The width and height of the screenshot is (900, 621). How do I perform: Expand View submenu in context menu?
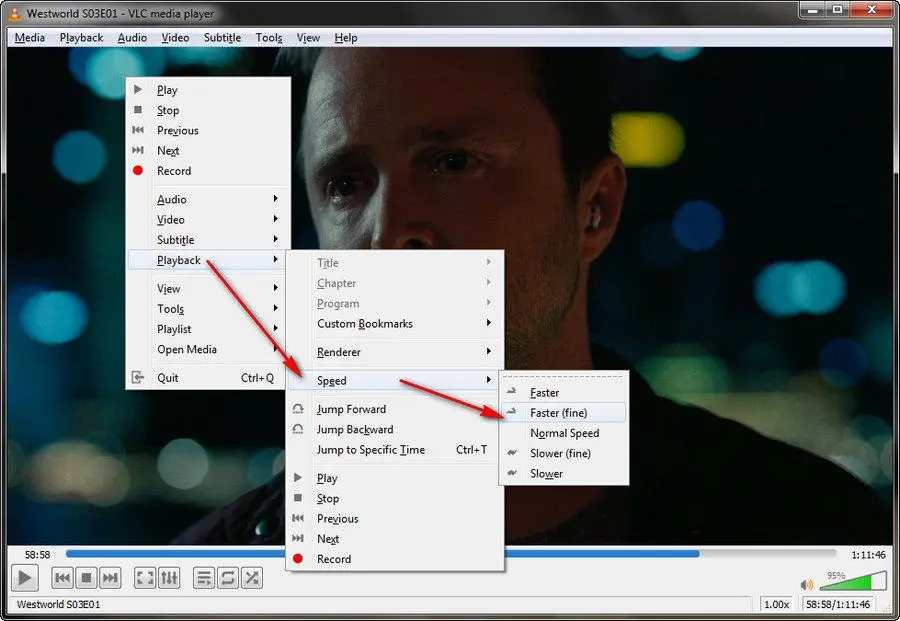pos(208,288)
